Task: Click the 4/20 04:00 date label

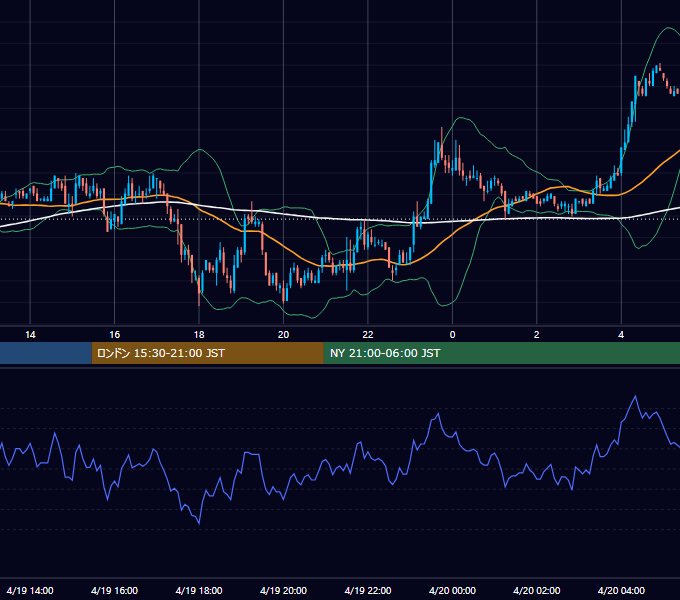Action: pyautogui.click(x=621, y=590)
